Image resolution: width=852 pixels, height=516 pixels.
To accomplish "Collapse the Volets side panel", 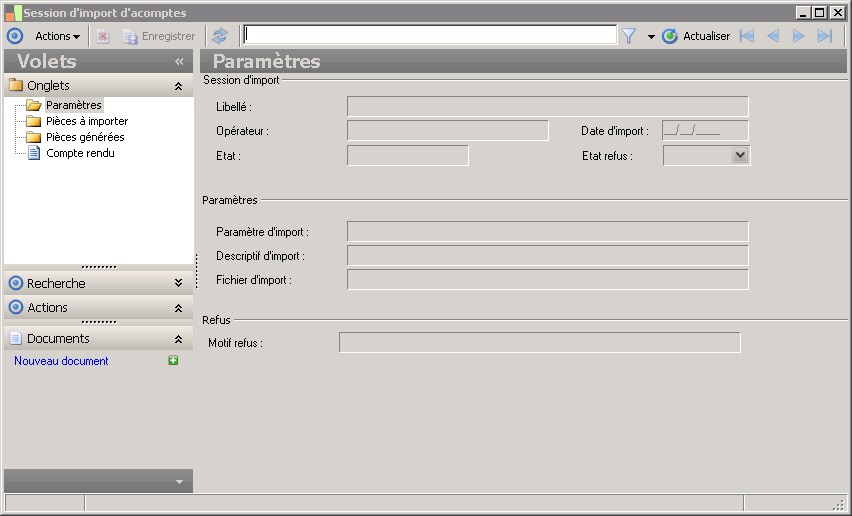I will [179, 62].
